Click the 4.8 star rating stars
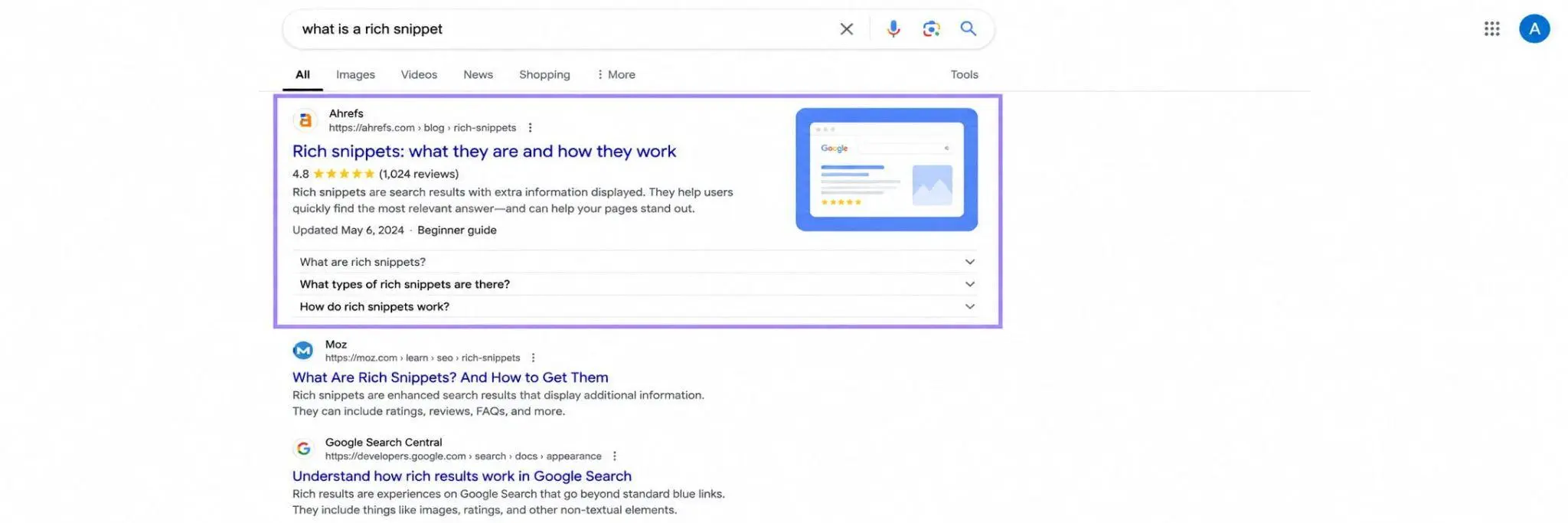Screen dimensions: 1568x523 point(344,174)
